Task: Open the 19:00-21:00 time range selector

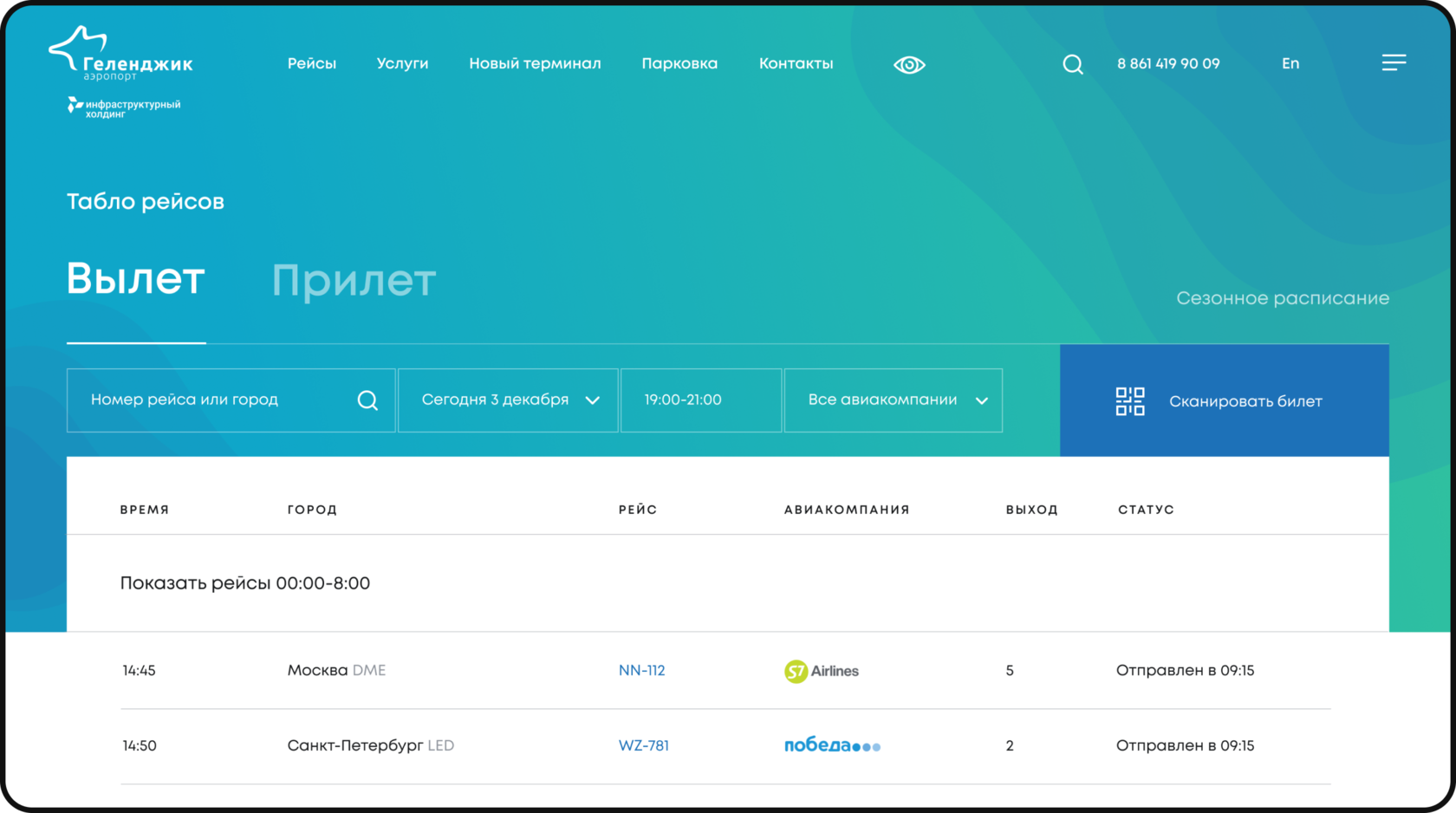Action: tap(700, 400)
